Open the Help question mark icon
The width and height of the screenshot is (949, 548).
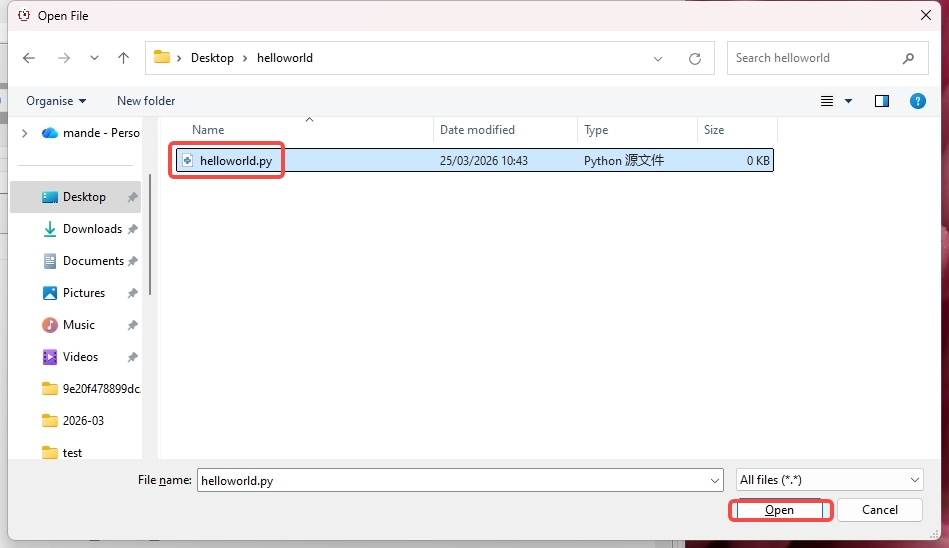[917, 101]
